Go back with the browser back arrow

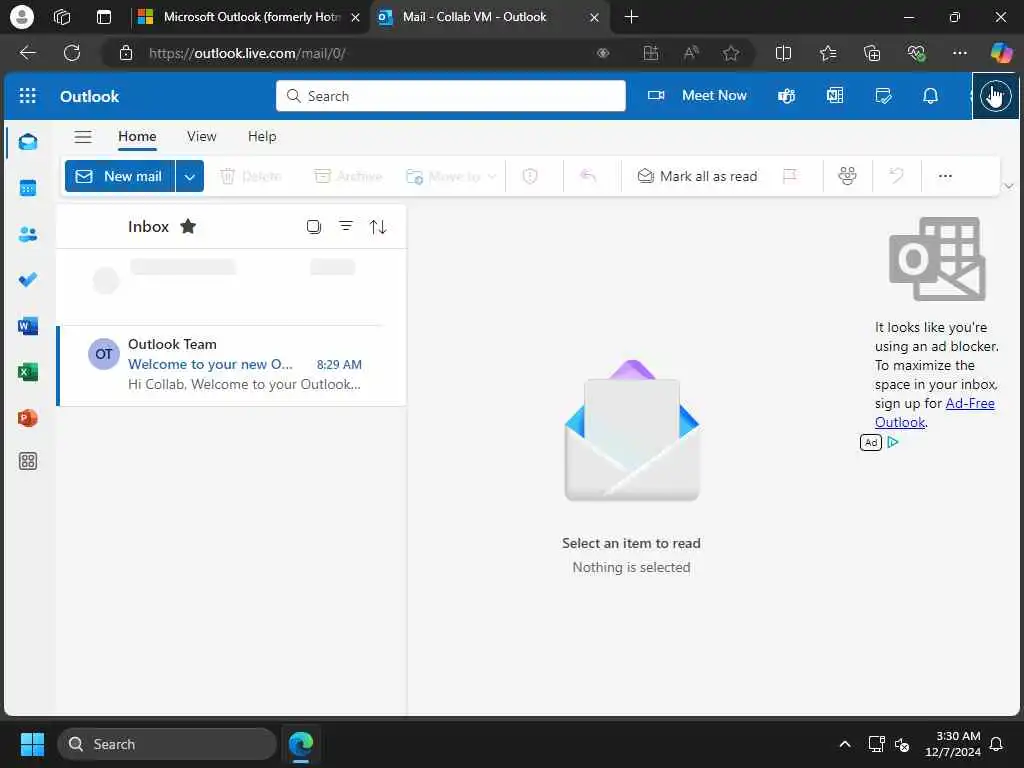click(x=27, y=53)
